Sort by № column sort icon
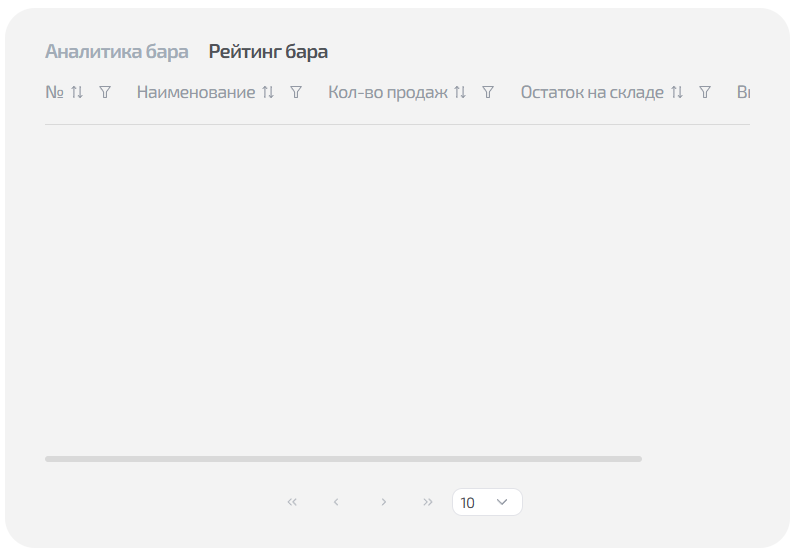 tap(77, 92)
